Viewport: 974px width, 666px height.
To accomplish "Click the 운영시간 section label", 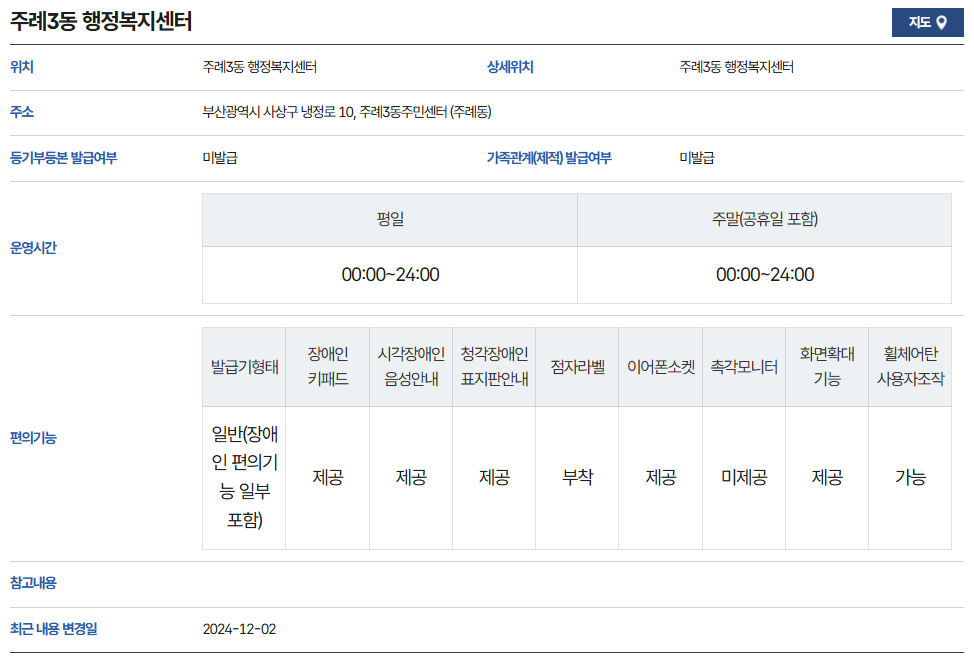I will coord(33,247).
